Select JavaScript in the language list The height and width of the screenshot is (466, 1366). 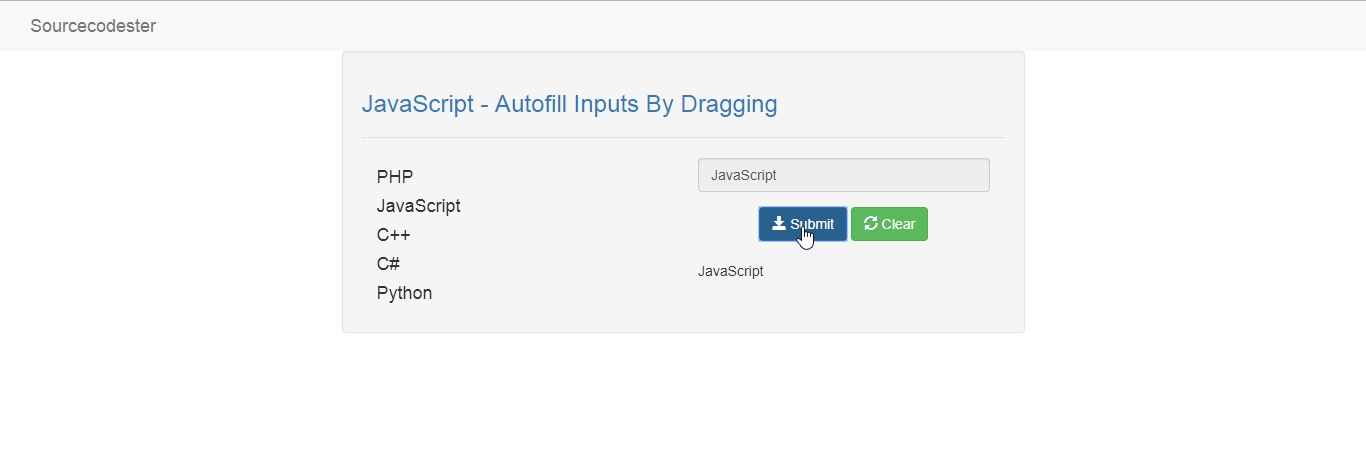pyautogui.click(x=419, y=206)
